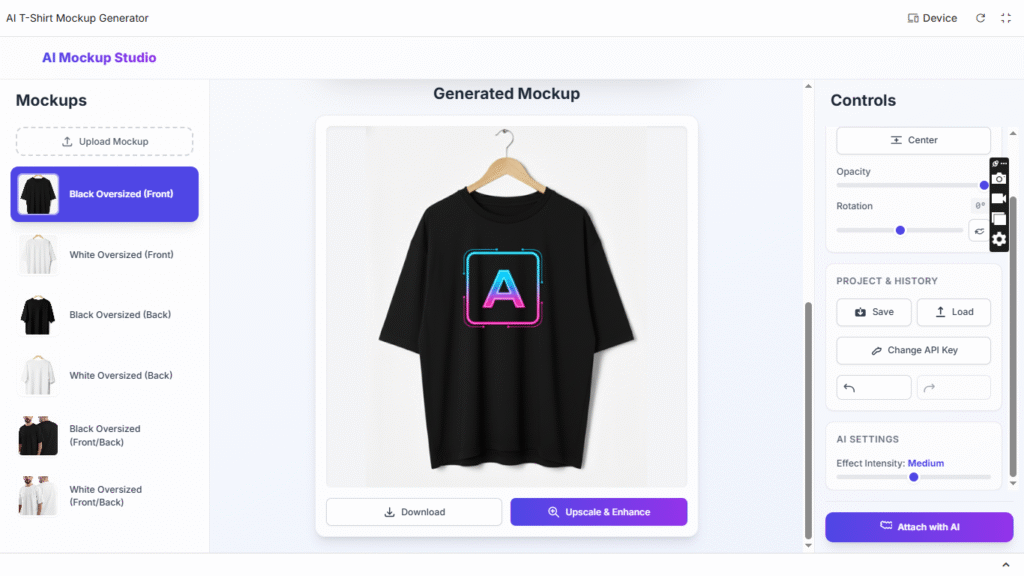Adjust the Effect Intensity slider
The image size is (1024, 576).
pos(914,477)
